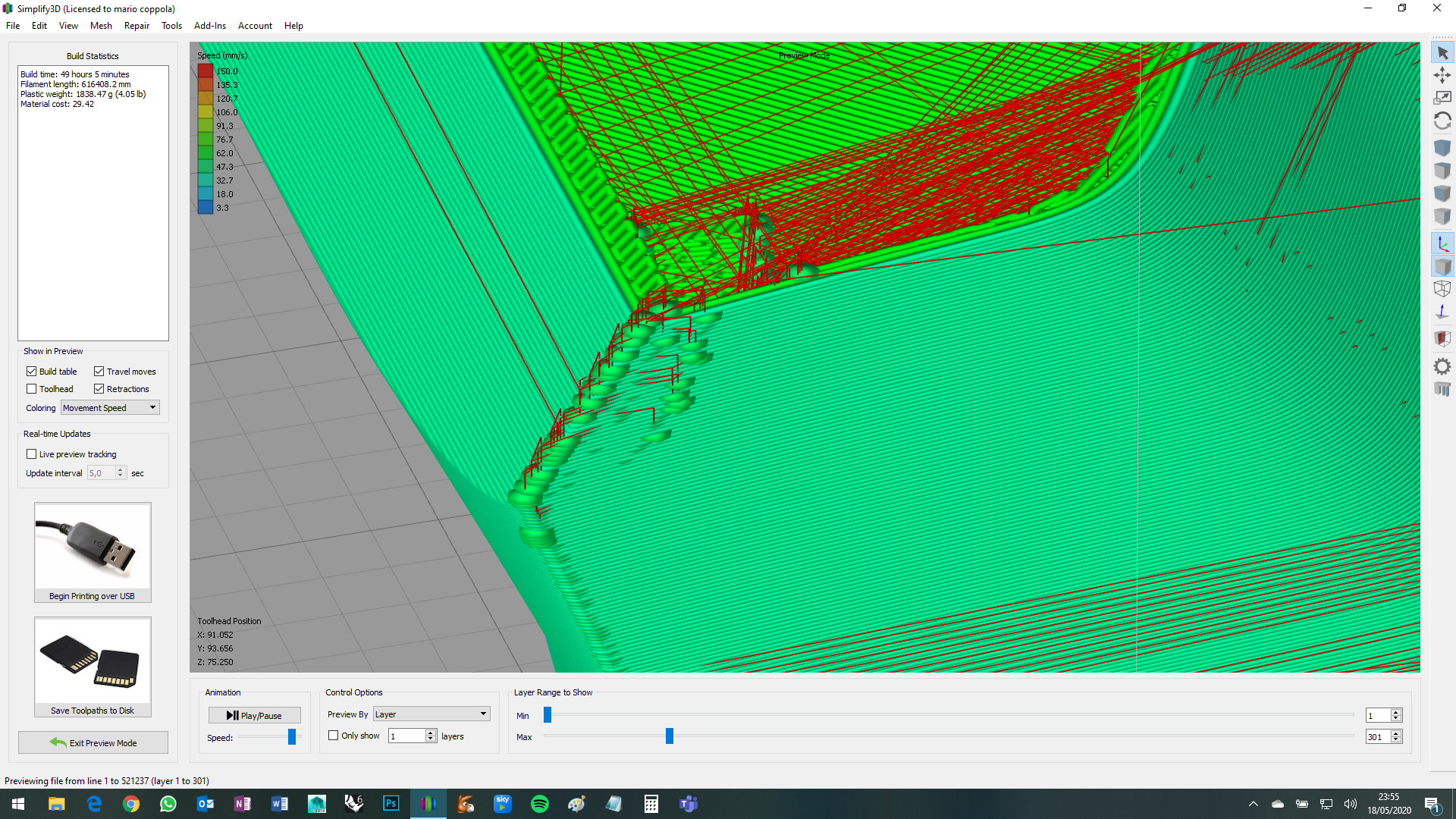Open the Help menu
The width and height of the screenshot is (1456, 819).
point(293,26)
